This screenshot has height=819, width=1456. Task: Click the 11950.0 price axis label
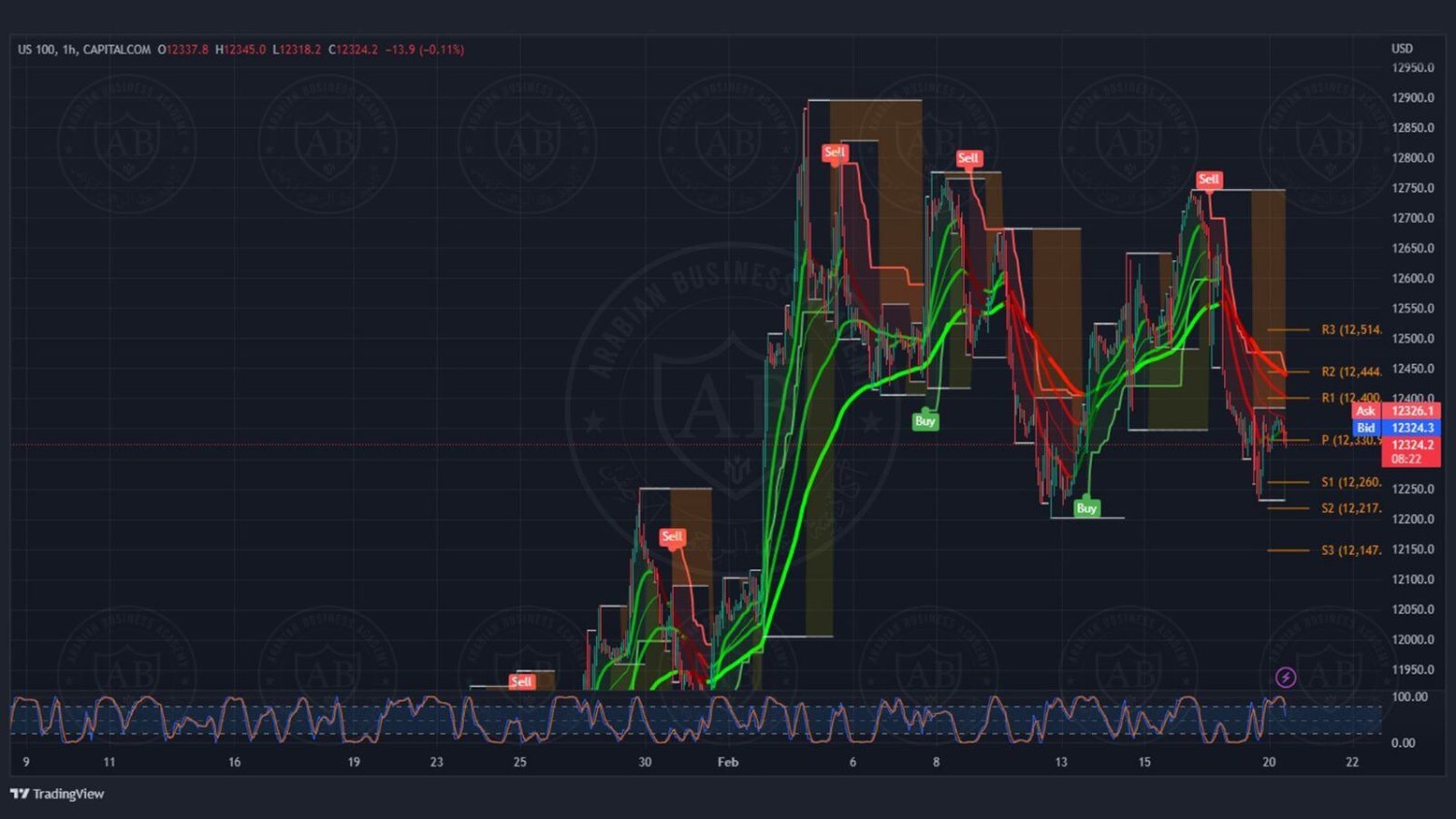pyautogui.click(x=1413, y=670)
